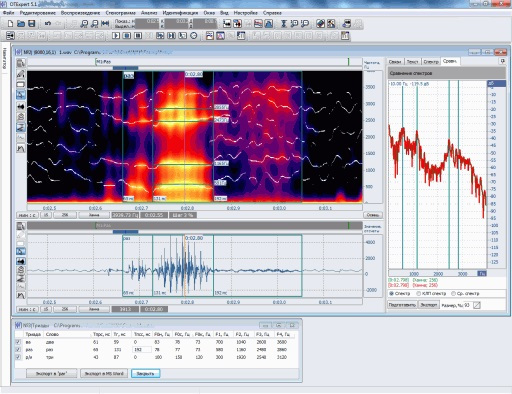Click the blue scroll thumb above waveform
The height and width of the screenshot is (394, 512).
point(125,232)
